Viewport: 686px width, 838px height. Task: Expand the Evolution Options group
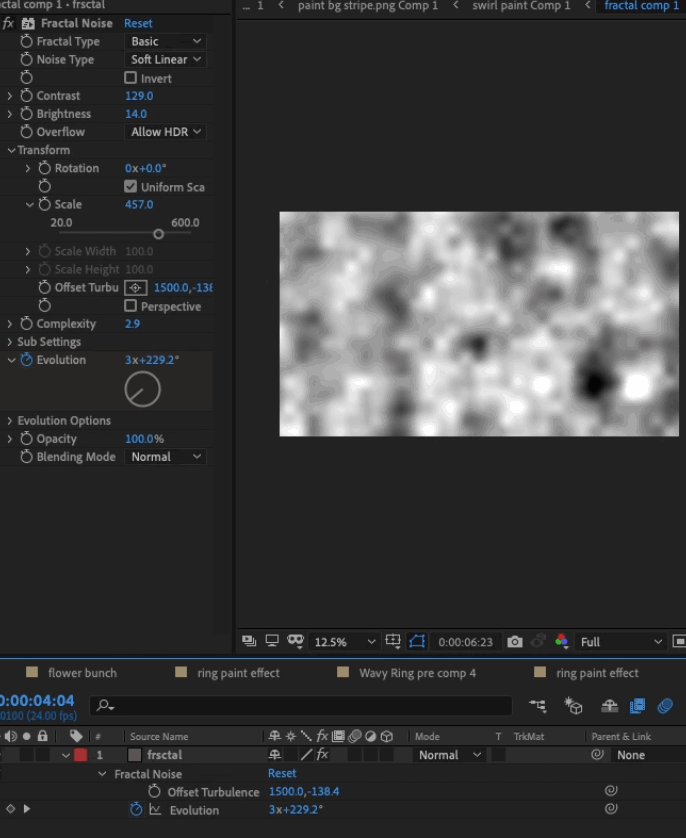10,421
